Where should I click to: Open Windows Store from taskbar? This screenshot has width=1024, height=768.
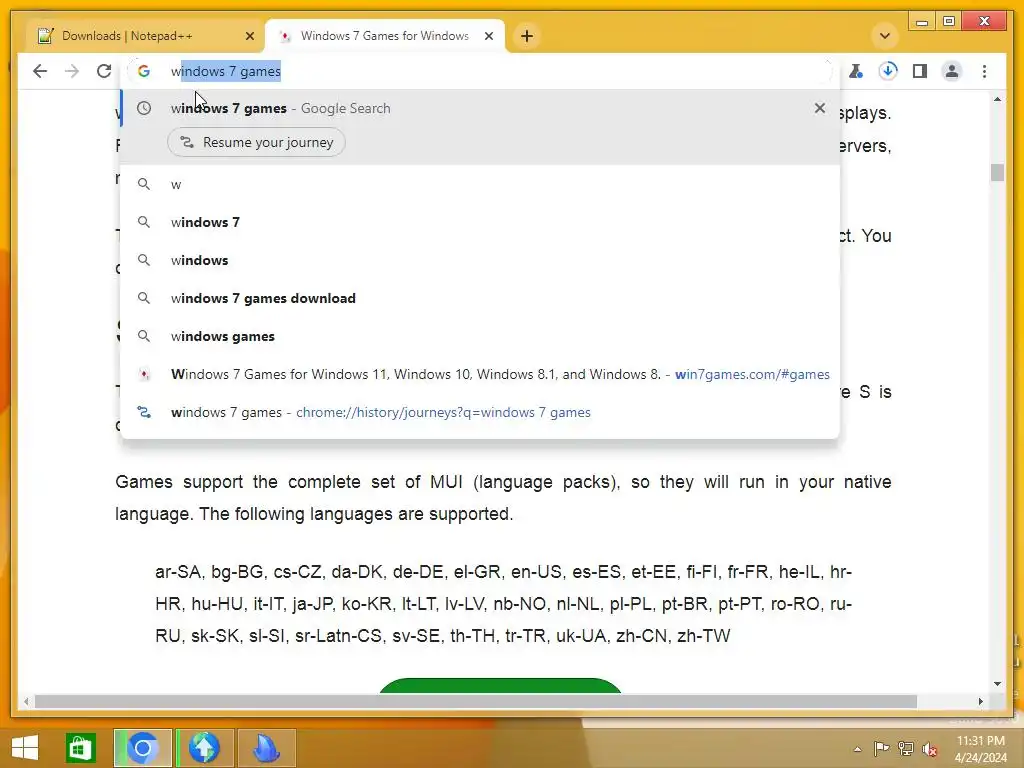80,748
